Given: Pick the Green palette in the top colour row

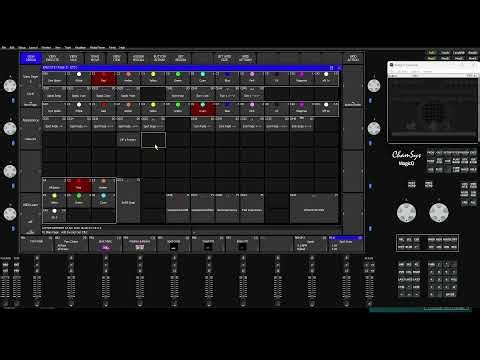Looking at the screenshot, I should click(x=178, y=79).
